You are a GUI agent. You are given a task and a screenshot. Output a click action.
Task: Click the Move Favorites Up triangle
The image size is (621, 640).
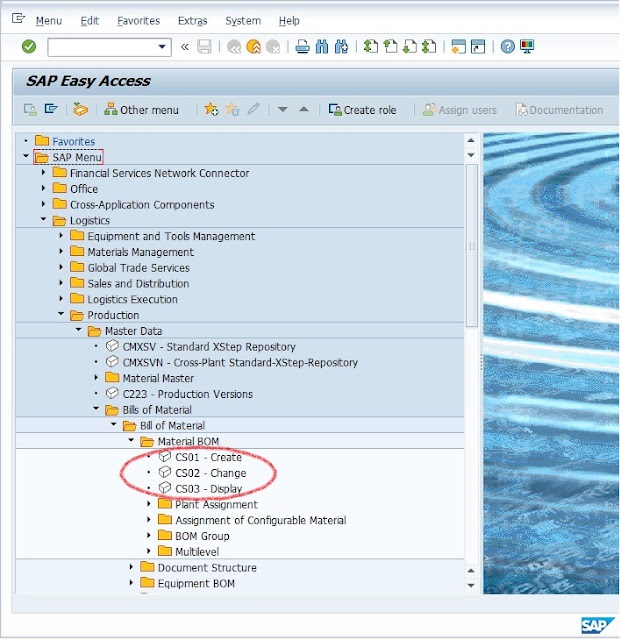pyautogui.click(x=304, y=109)
